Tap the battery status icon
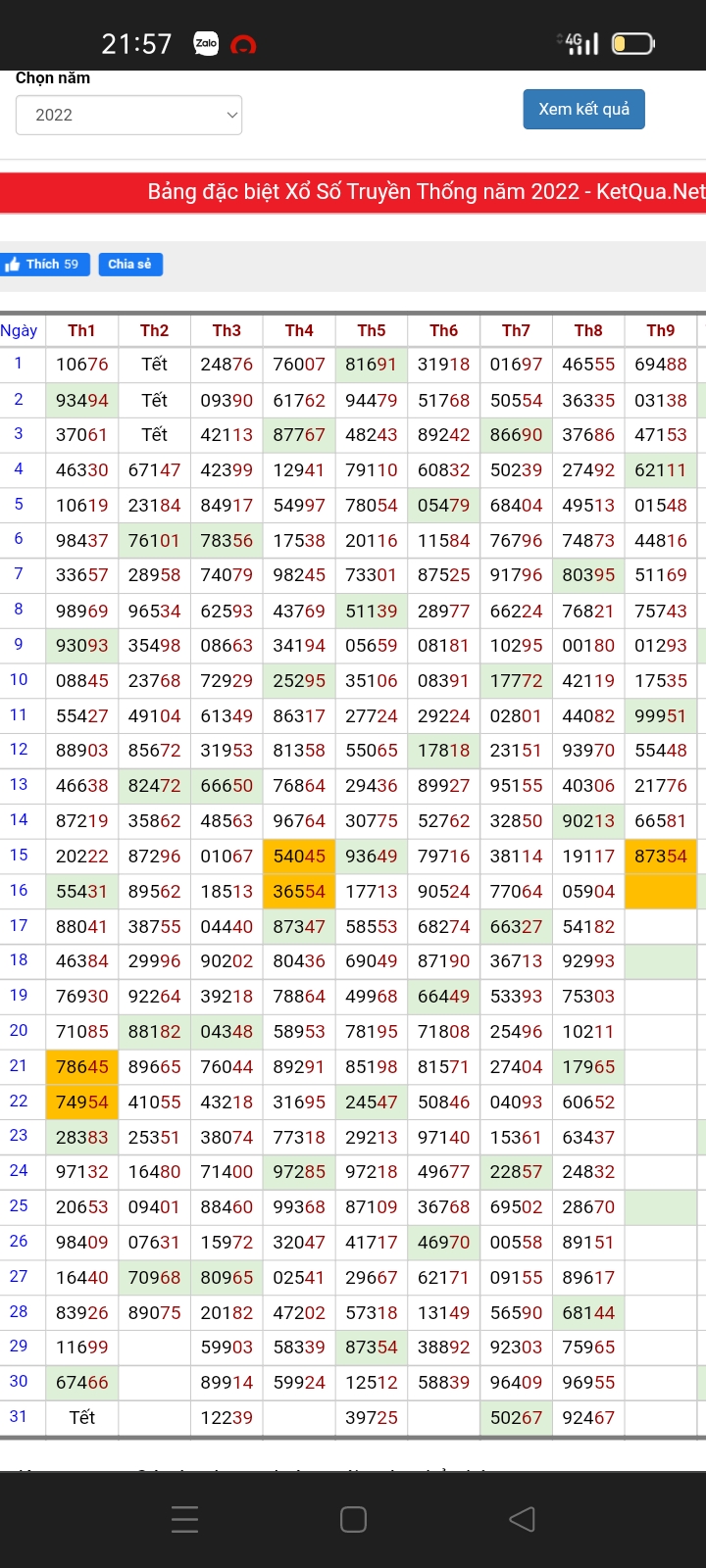706x1568 pixels. pyautogui.click(x=632, y=43)
